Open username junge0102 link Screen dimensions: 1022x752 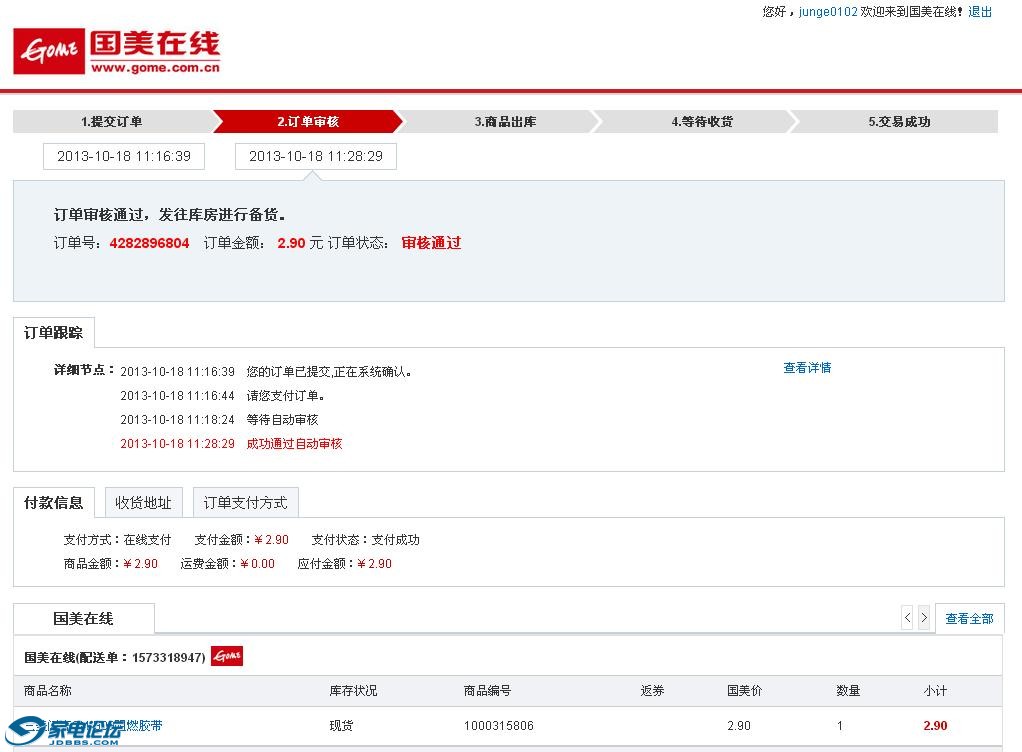(828, 12)
